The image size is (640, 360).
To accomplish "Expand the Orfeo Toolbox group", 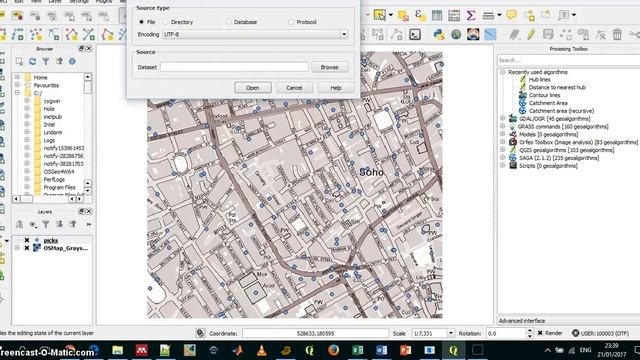I will tap(502, 142).
